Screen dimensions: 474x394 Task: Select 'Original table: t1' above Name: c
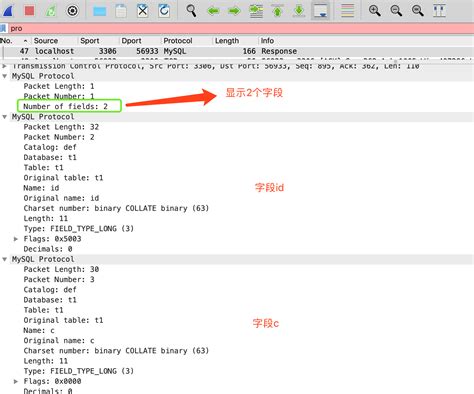tap(63, 320)
